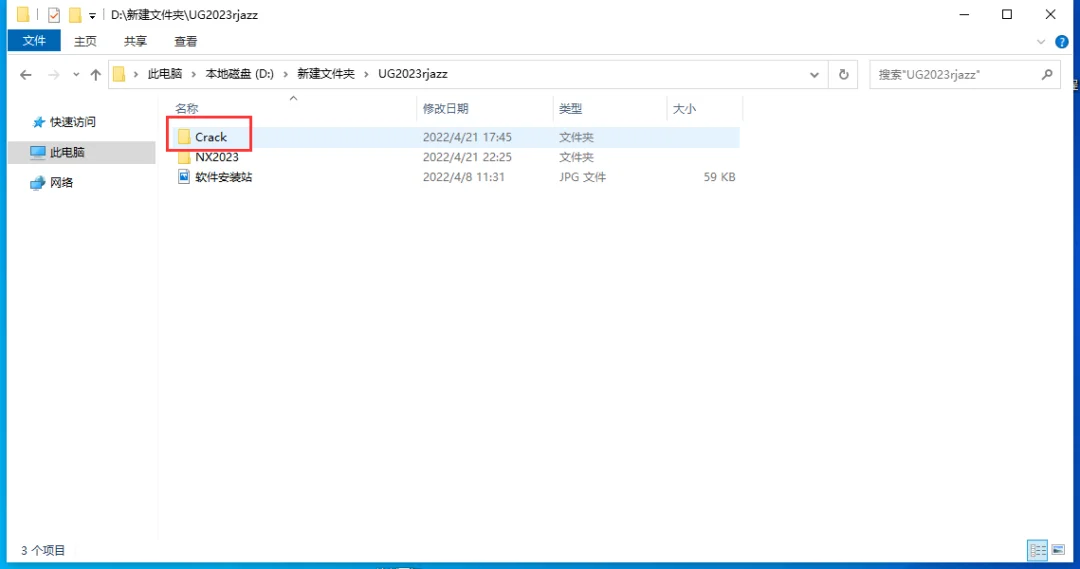Click the 快速访问 star icon
The image size is (1080, 569).
coord(39,122)
